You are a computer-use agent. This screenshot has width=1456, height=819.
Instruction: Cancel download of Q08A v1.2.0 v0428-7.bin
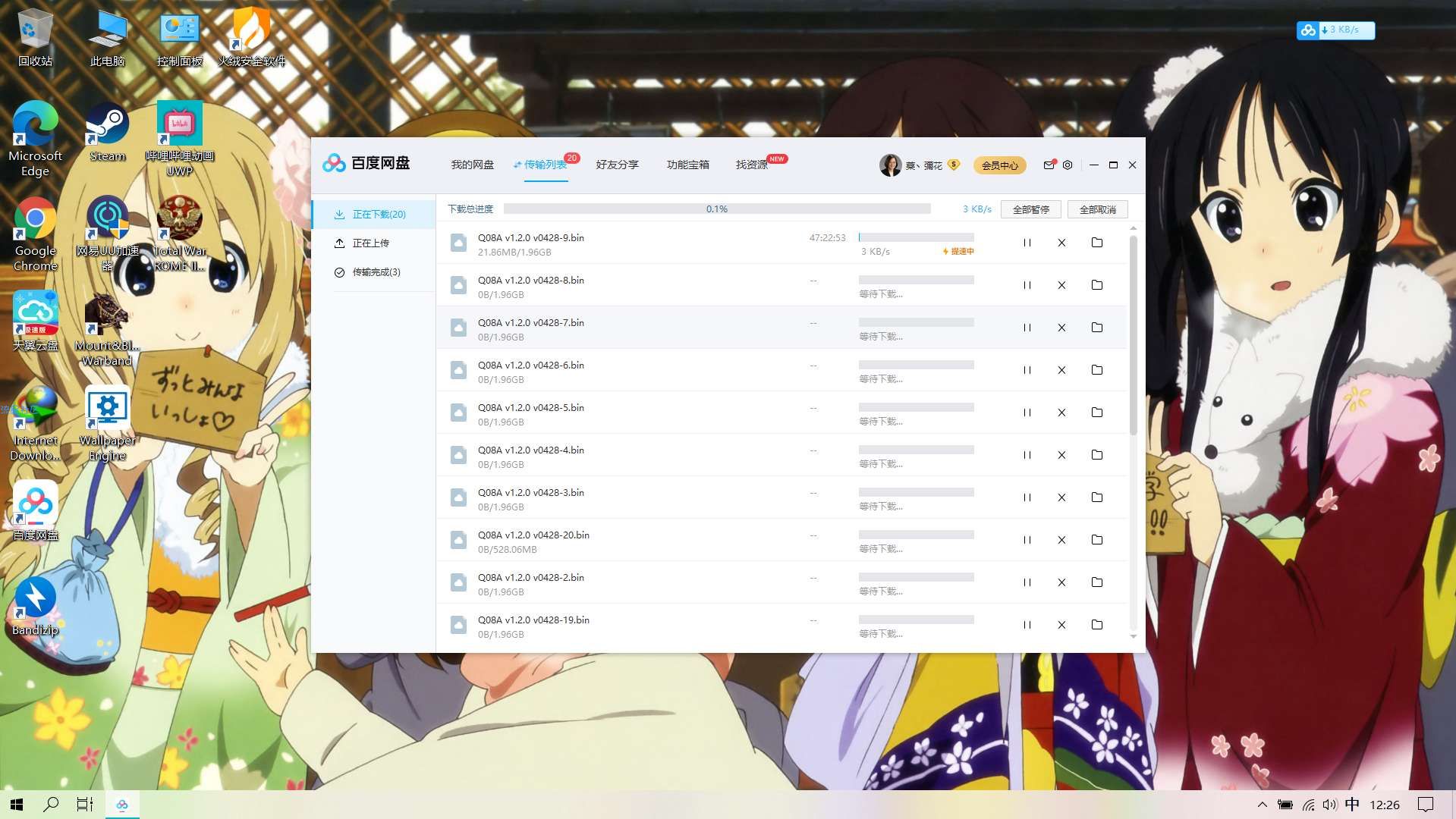(1061, 328)
